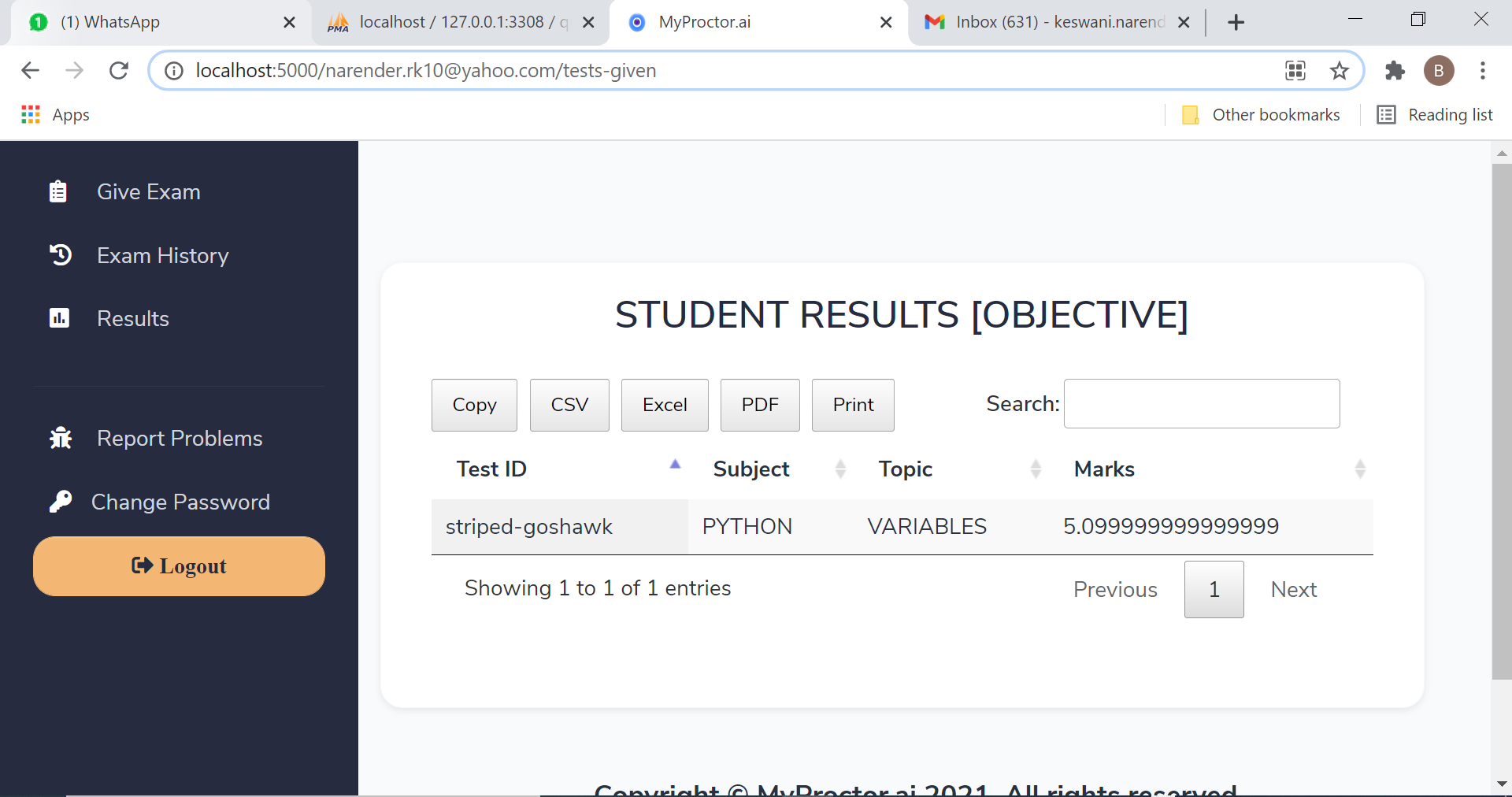The width and height of the screenshot is (1512, 797).
Task: Open the Other bookmarks folder
Action: coord(1261,115)
